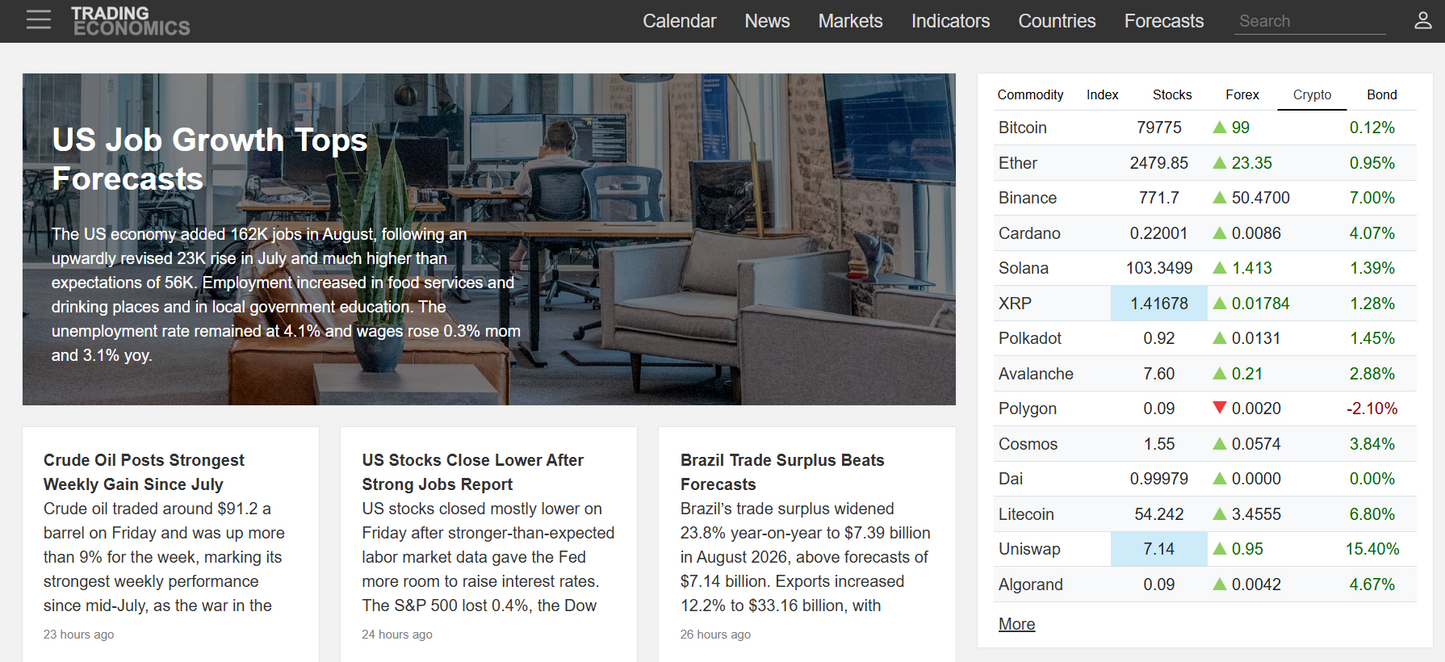Open the Cosmos row link
1445x662 pixels.
tap(1027, 444)
